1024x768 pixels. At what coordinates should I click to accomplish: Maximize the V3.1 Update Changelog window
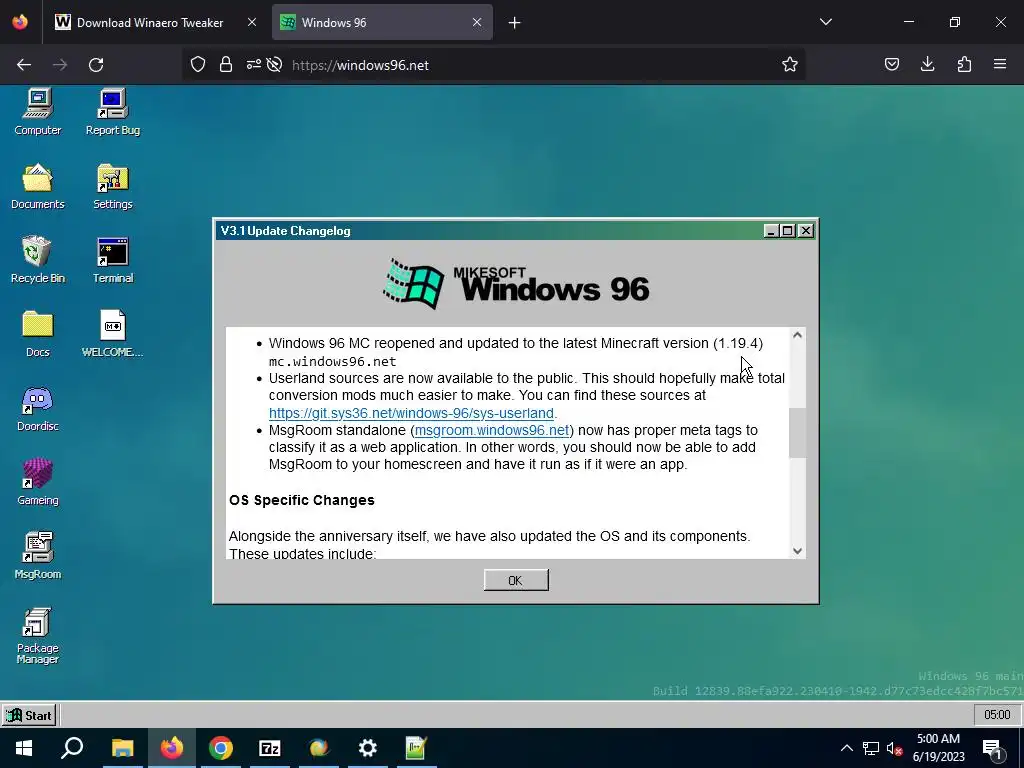coord(788,231)
